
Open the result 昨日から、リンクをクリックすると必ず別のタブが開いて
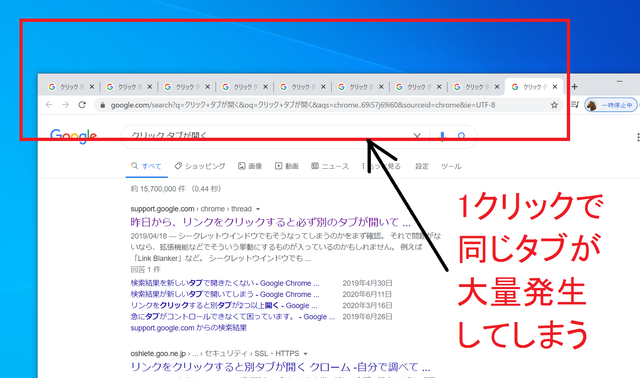pos(271,222)
